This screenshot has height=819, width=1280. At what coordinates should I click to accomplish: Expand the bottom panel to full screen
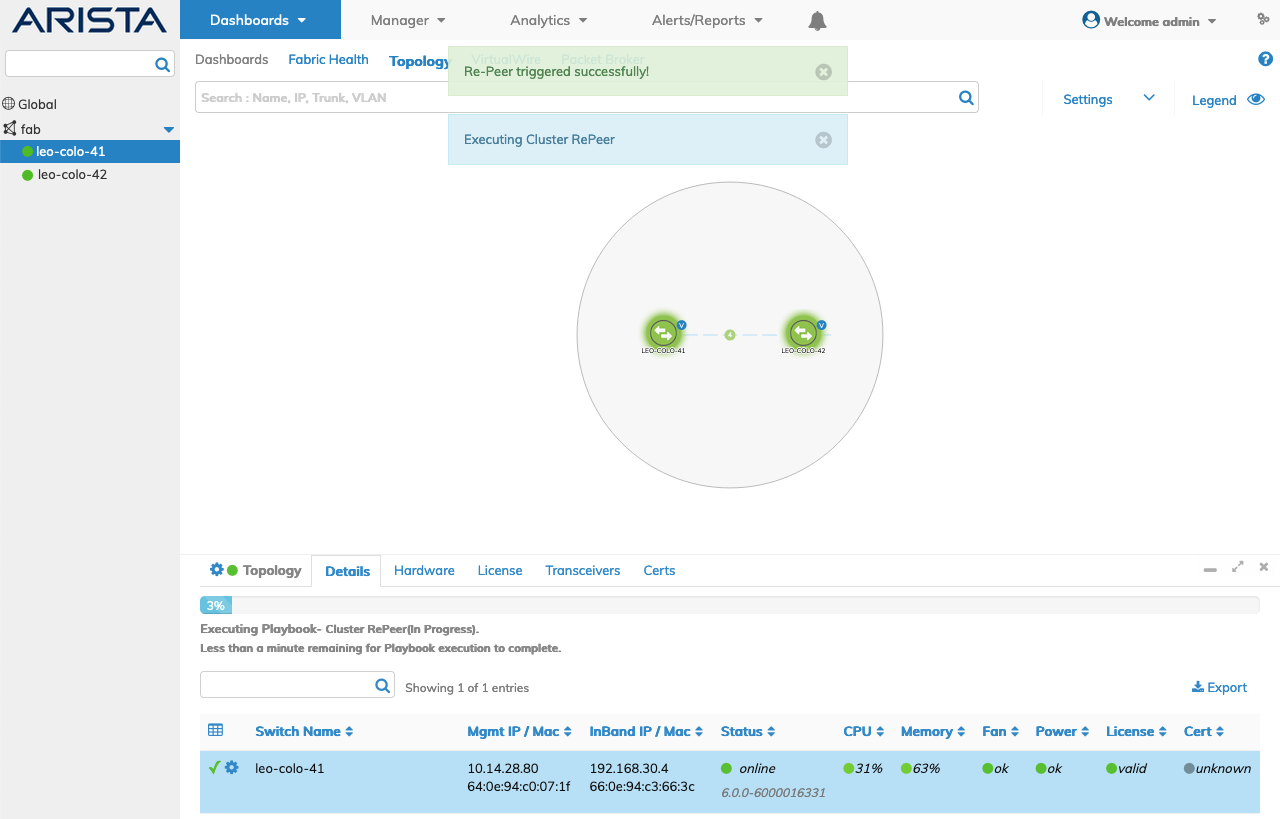point(1238,567)
